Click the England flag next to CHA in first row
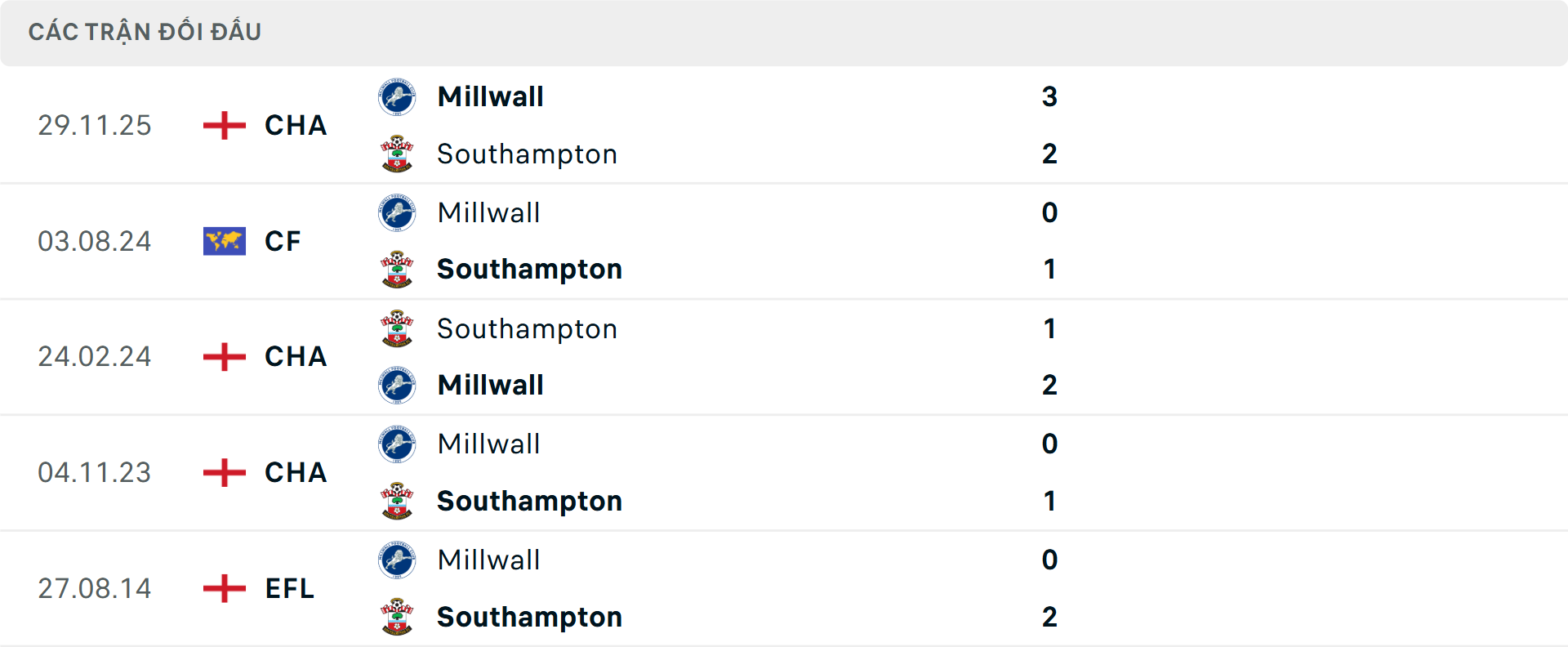 point(223,125)
